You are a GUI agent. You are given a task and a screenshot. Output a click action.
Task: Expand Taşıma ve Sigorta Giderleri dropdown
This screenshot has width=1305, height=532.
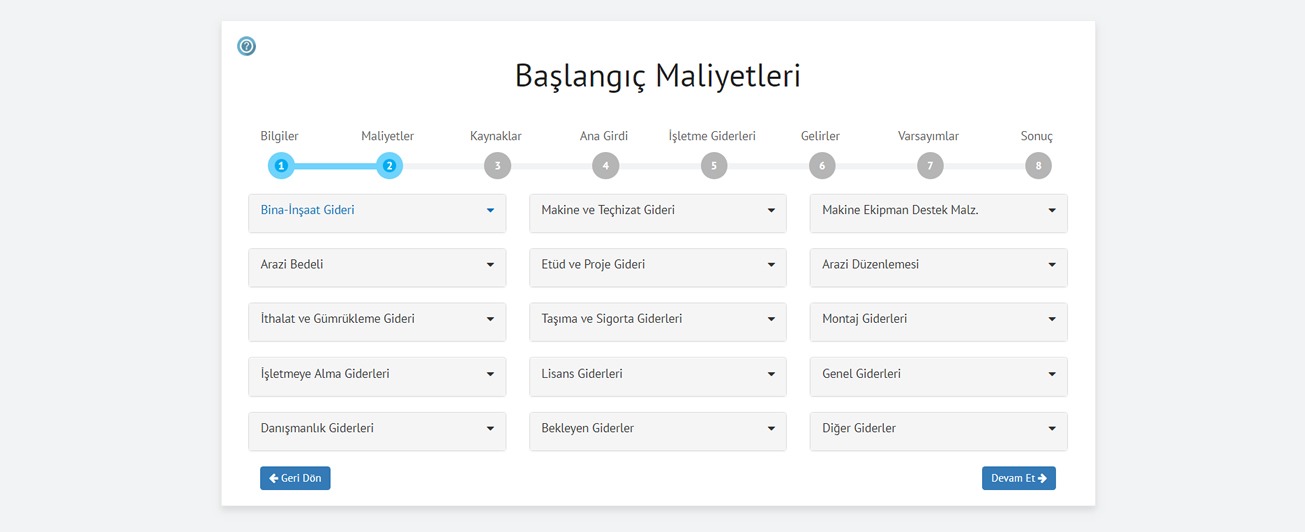[658, 322]
